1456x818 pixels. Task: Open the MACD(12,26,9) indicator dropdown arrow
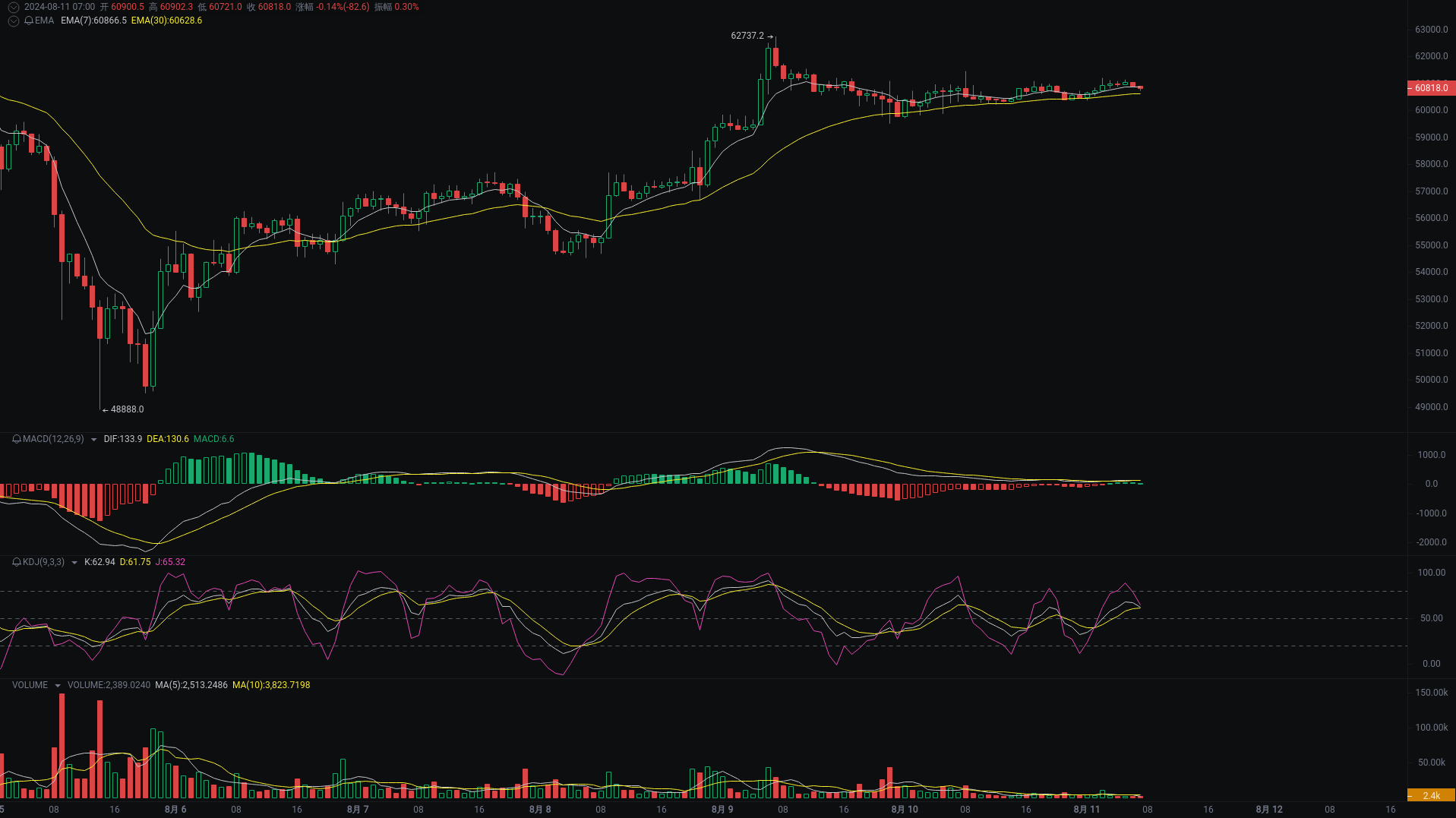tap(93, 439)
